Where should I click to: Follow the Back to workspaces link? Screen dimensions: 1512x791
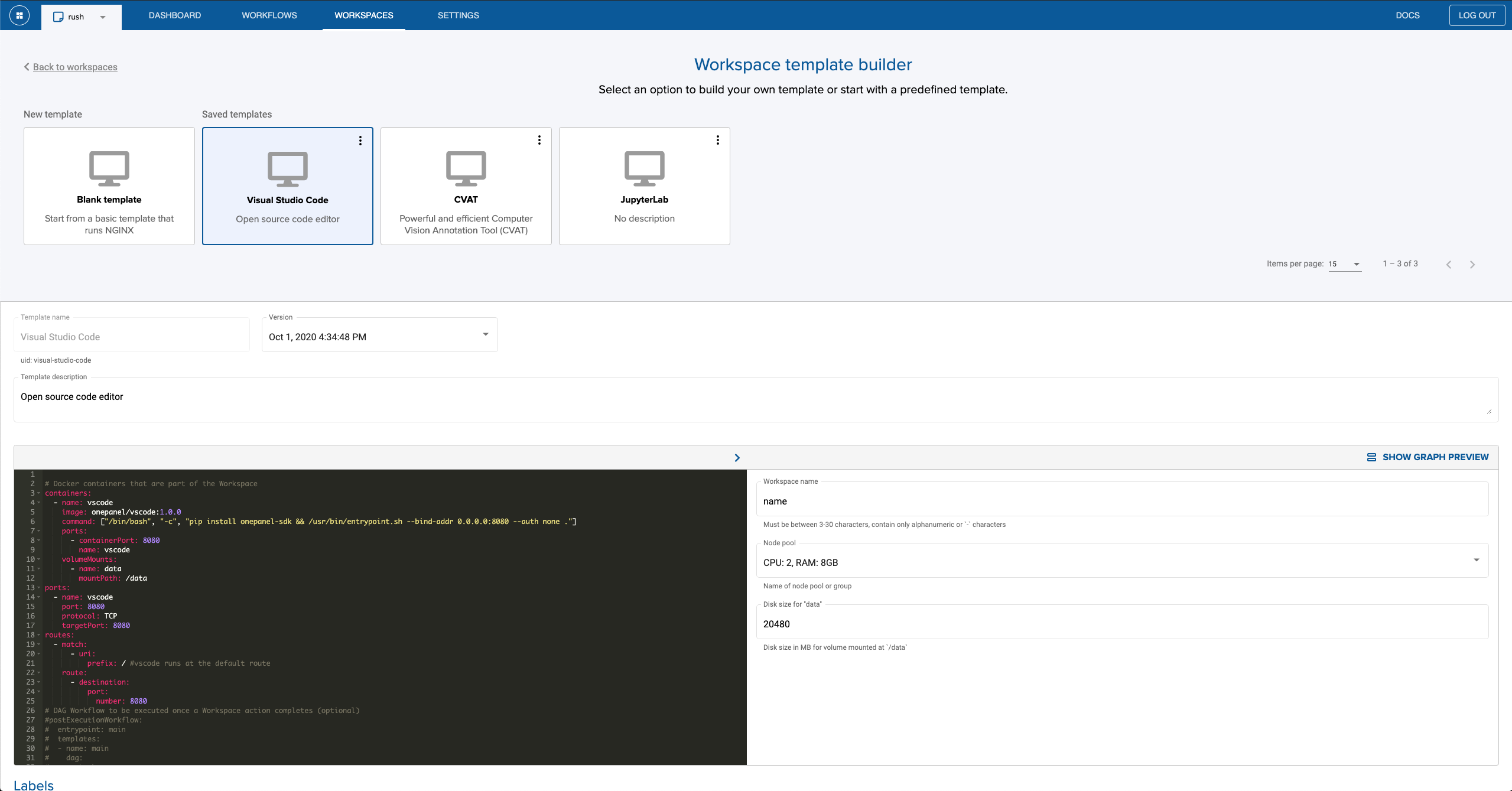click(74, 67)
